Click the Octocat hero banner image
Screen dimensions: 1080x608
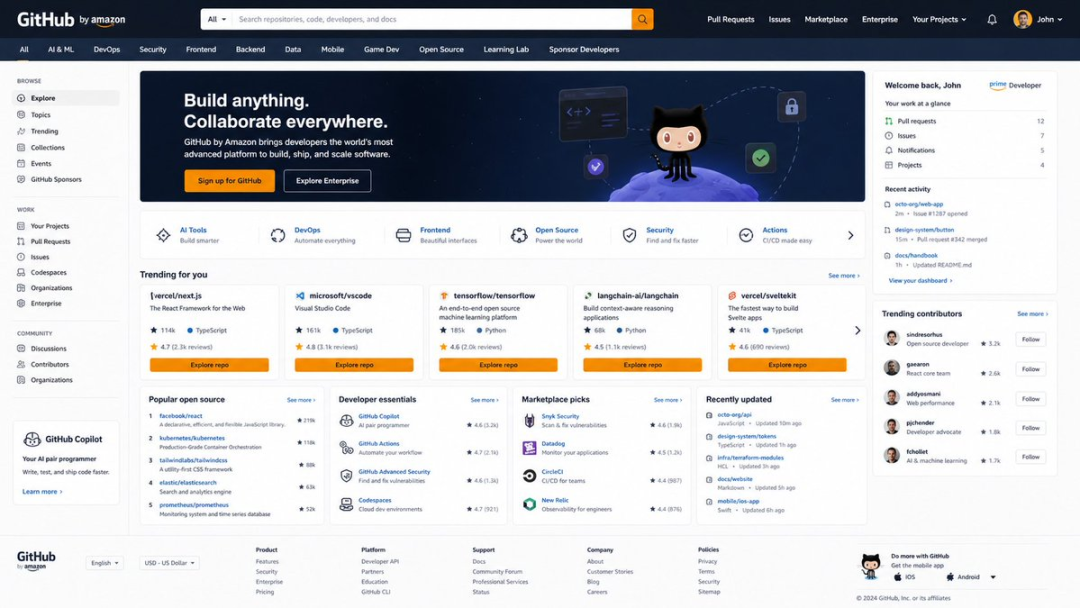click(679, 143)
